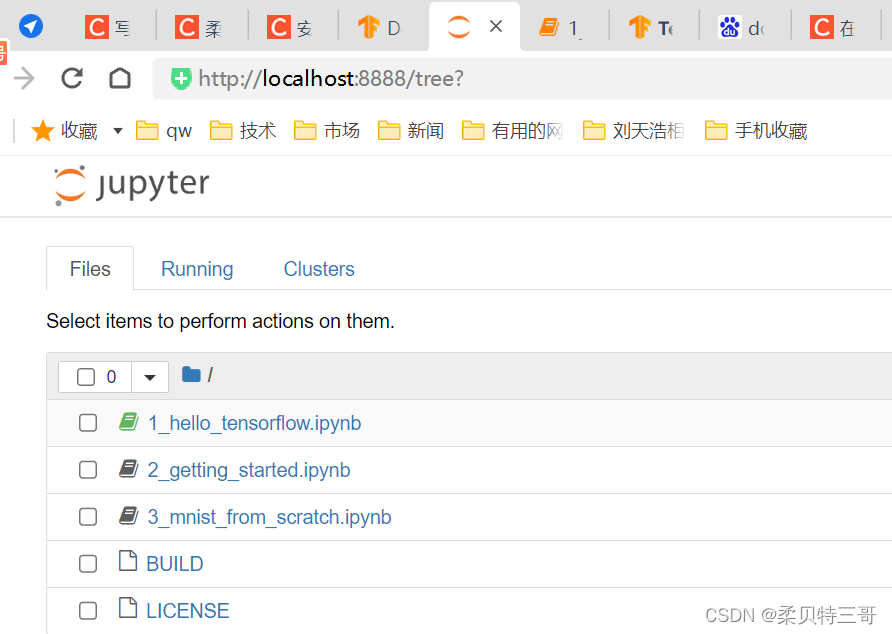Viewport: 892px width, 634px height.
Task: Click the file icon beside BUILD
Action: (x=128, y=563)
